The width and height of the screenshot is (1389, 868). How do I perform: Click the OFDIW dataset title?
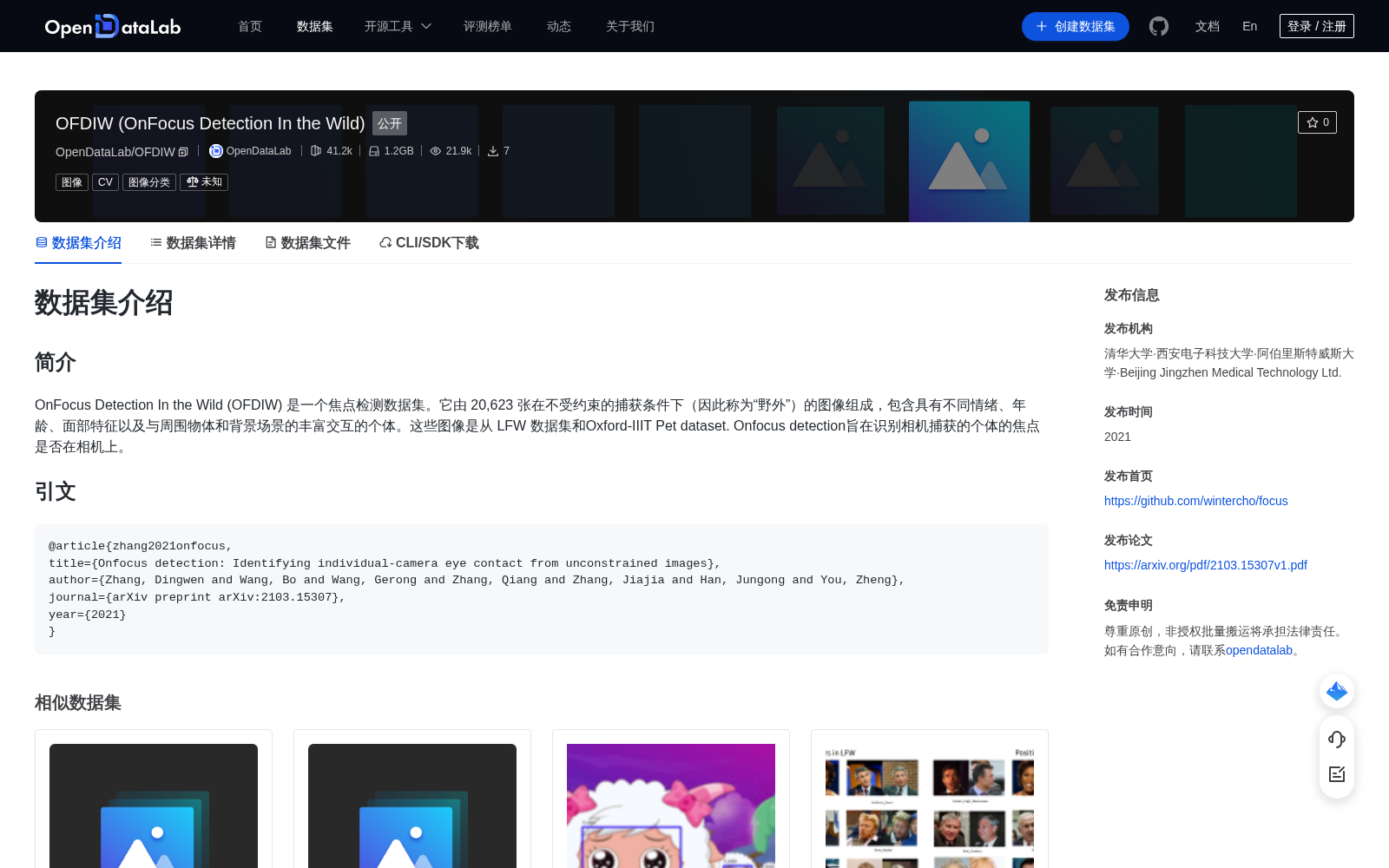[210, 123]
